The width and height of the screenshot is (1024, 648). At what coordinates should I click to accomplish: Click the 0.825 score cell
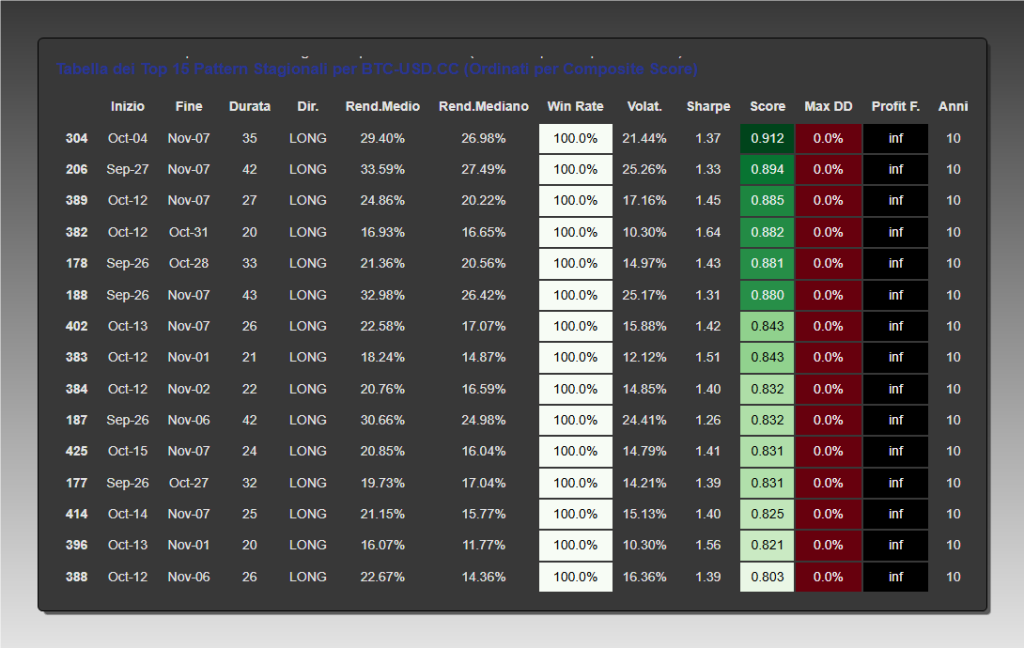coord(767,514)
